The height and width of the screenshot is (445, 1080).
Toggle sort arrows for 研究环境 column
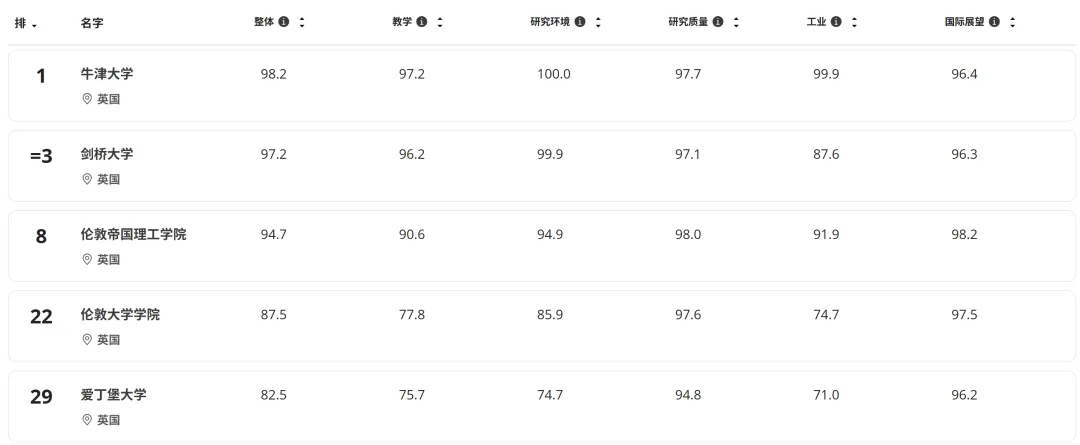pyautogui.click(x=598, y=22)
